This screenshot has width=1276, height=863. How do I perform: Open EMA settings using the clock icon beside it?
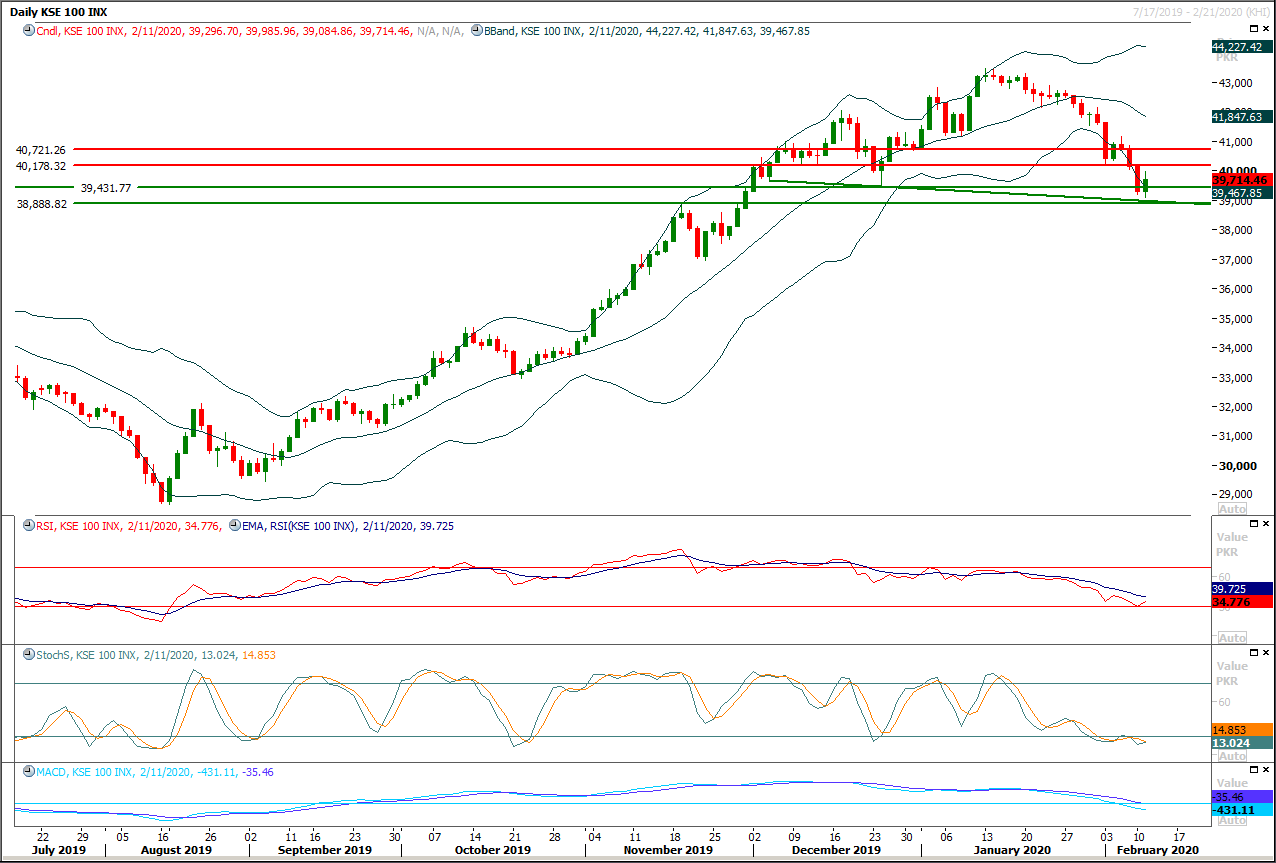234,527
